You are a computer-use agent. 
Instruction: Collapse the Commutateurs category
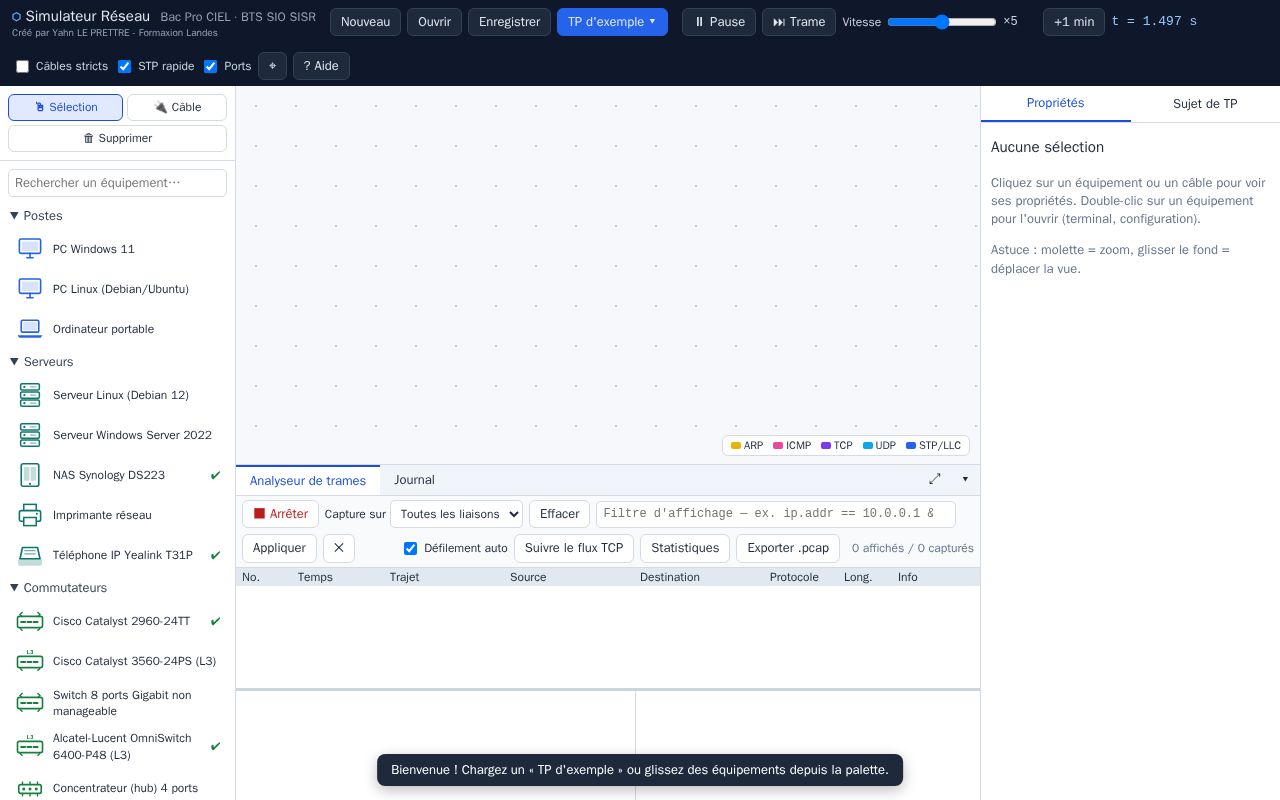tap(59, 588)
